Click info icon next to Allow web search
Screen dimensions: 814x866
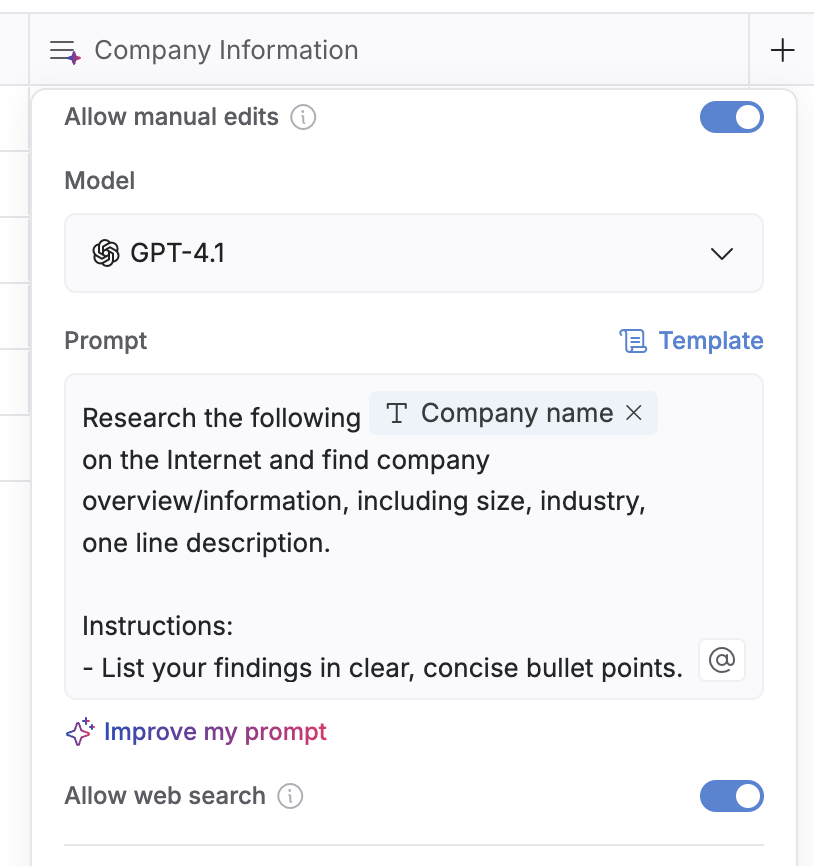(290, 797)
